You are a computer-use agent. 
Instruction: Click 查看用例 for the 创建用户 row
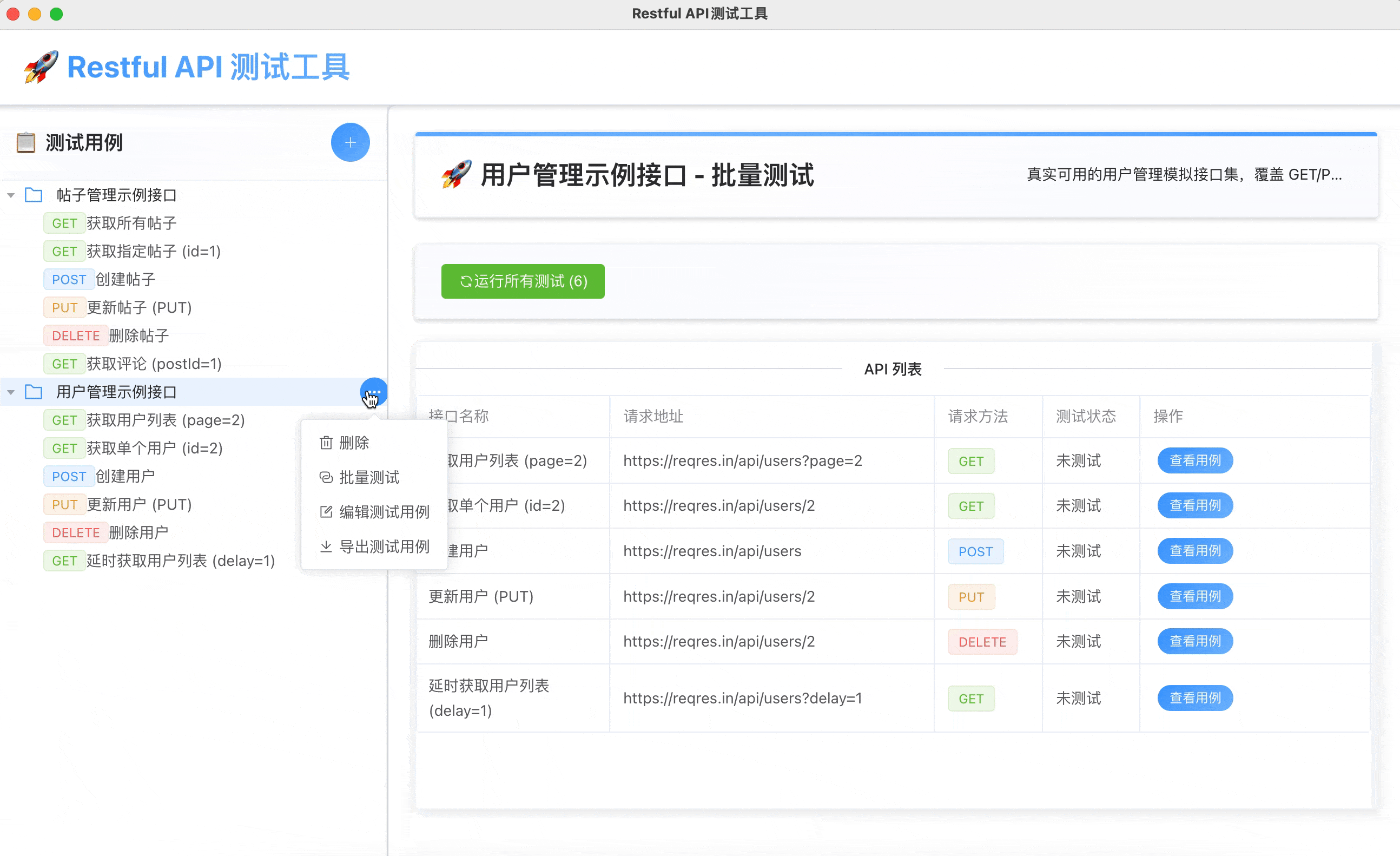1194,550
